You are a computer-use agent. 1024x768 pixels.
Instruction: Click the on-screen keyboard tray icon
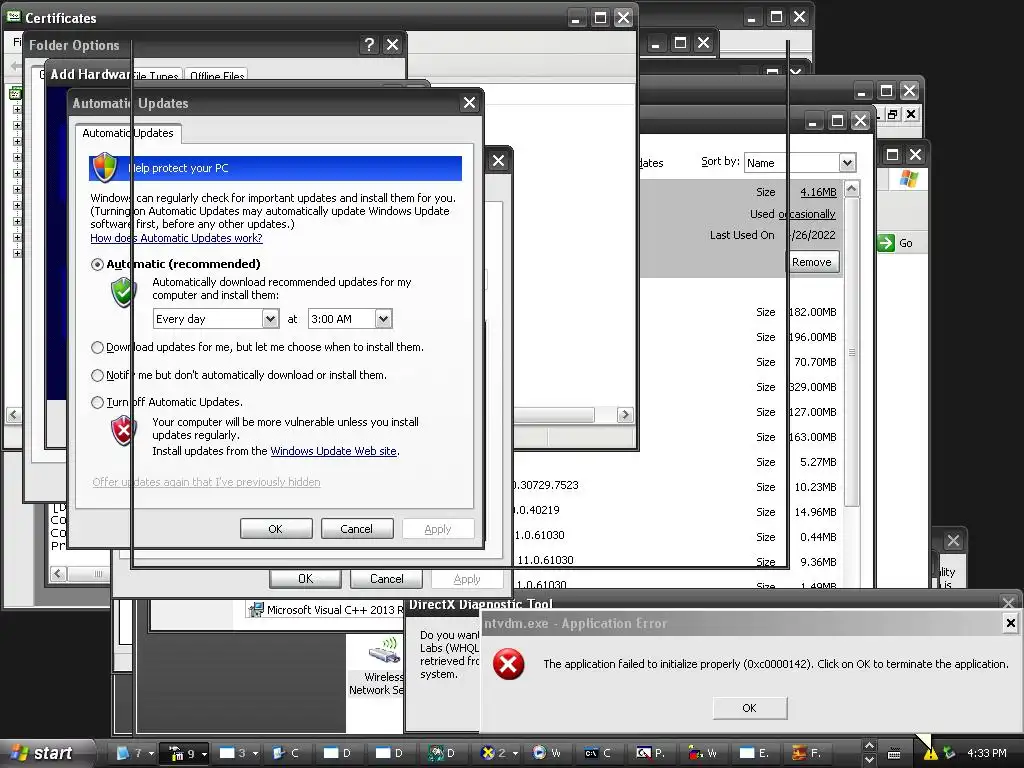[894, 754]
